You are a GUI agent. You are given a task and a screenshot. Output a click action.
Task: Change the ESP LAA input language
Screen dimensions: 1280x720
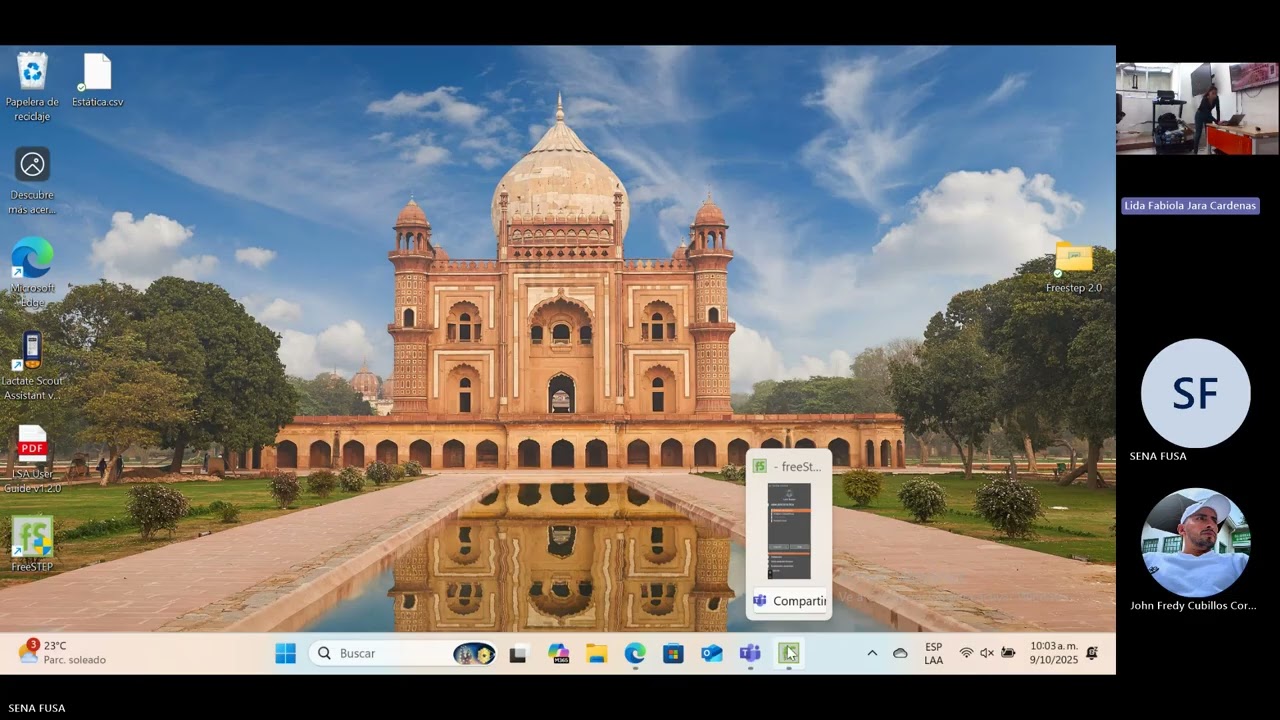933,653
